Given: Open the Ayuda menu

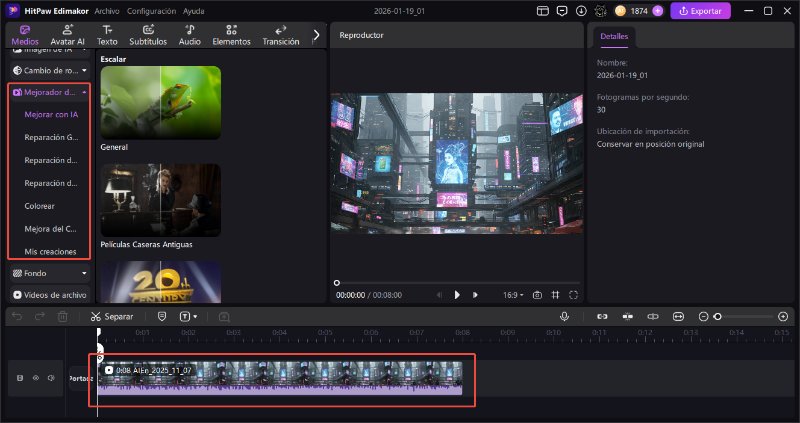Looking at the screenshot, I should pos(194,11).
